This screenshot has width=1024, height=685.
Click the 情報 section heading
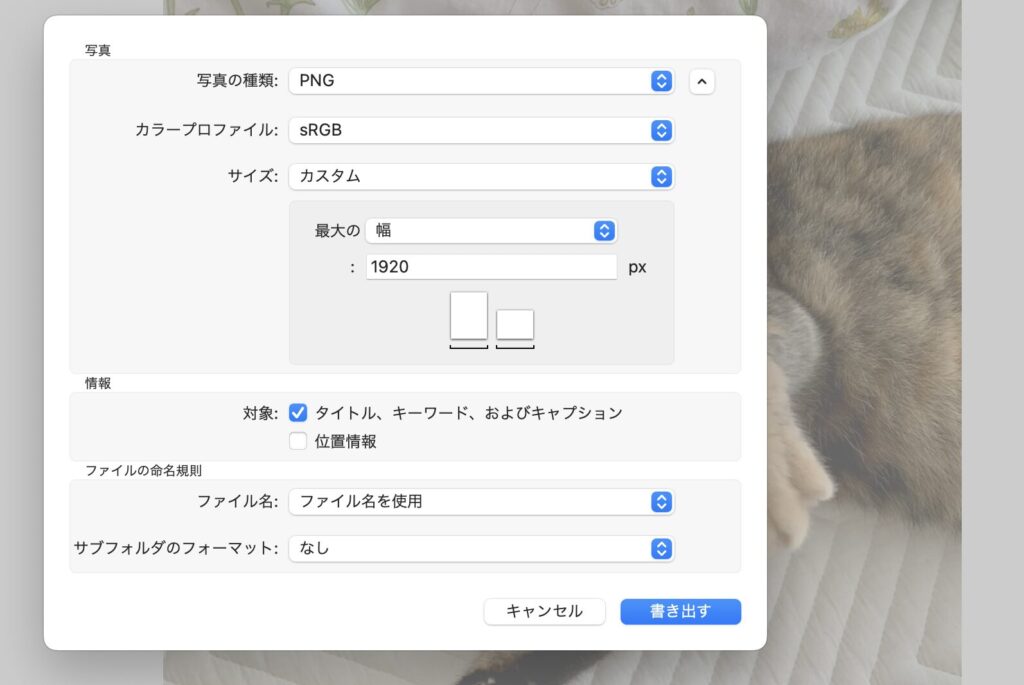pos(98,383)
